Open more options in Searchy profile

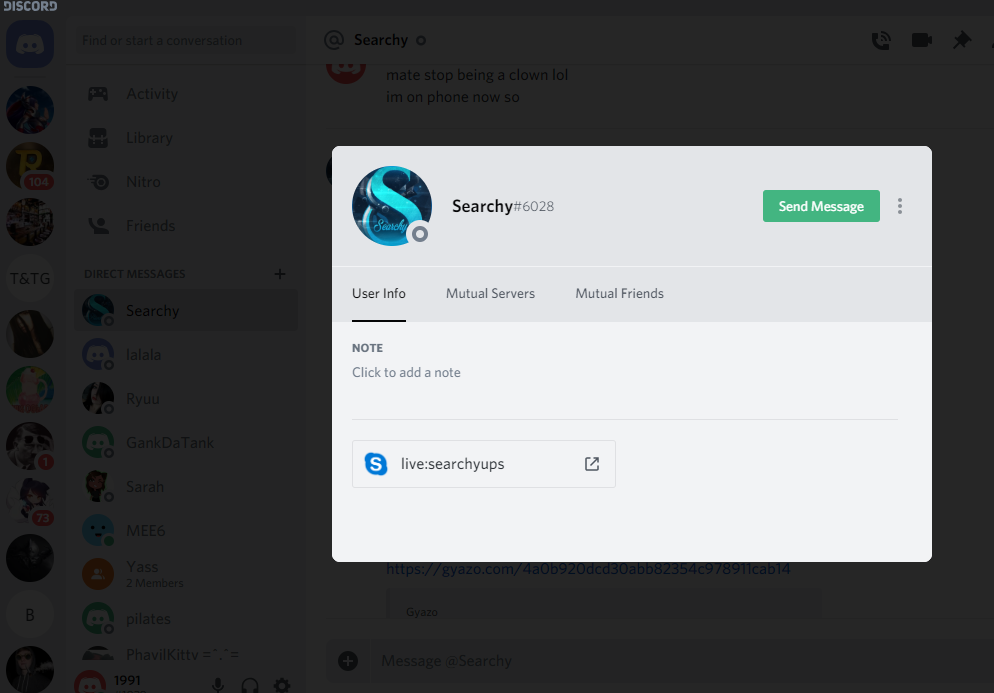tap(900, 206)
